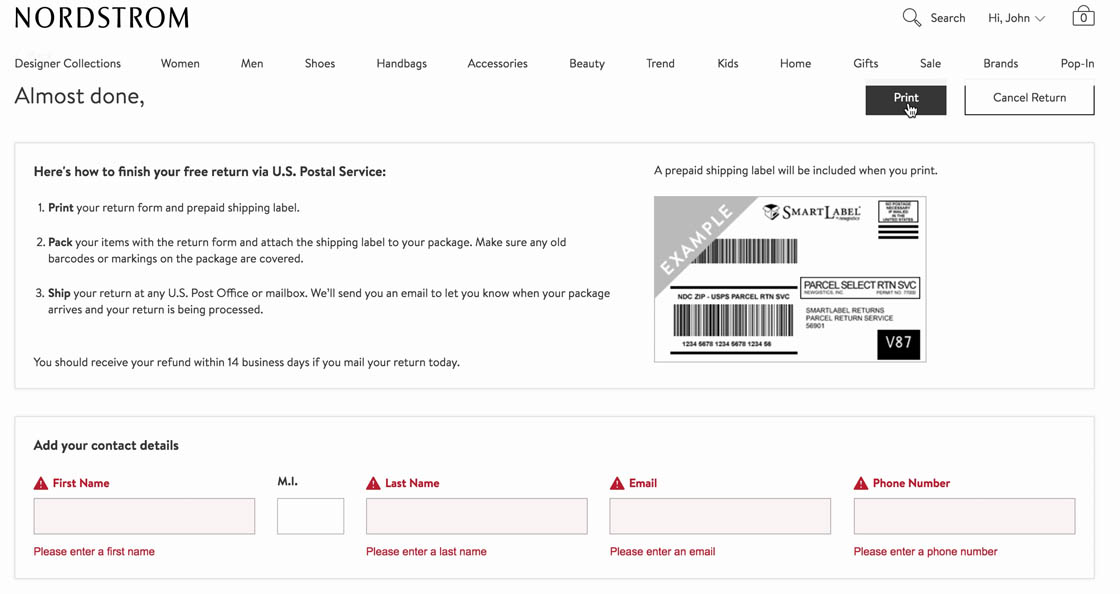Select the Last Name text field

pyautogui.click(x=476, y=516)
